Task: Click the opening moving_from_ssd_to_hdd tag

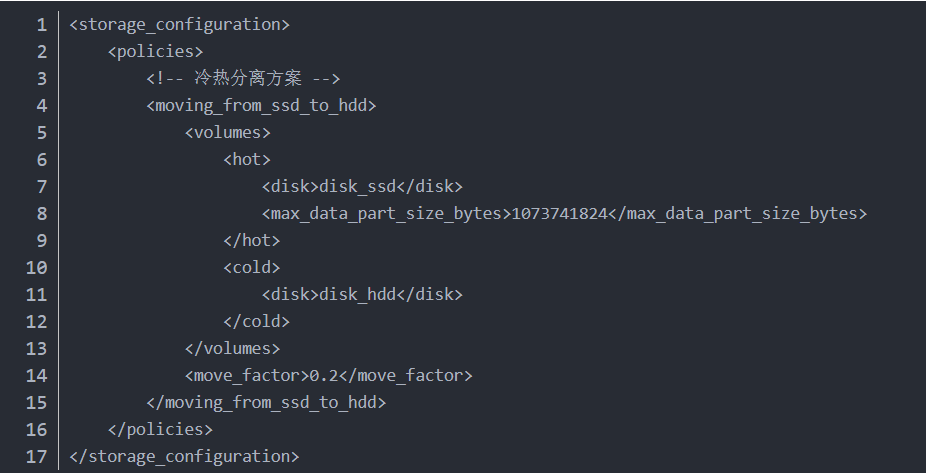Action: click(261, 105)
